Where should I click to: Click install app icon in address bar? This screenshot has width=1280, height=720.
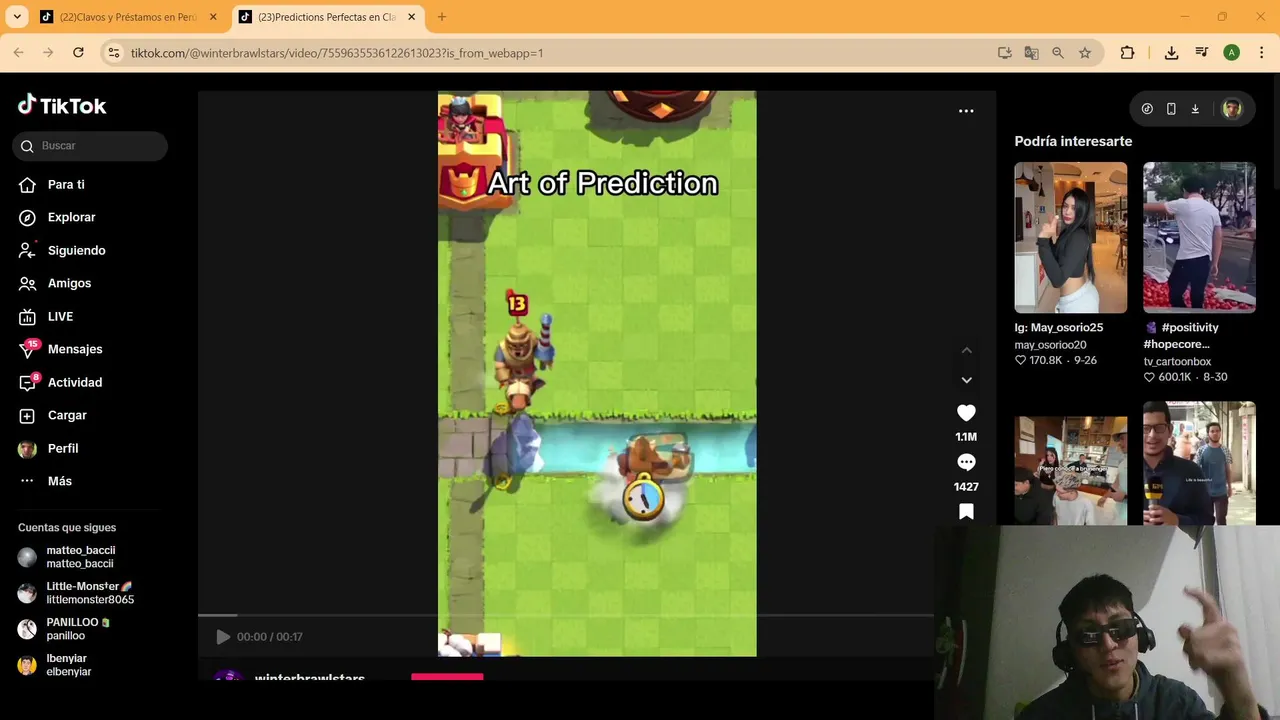pyautogui.click(x=1005, y=53)
